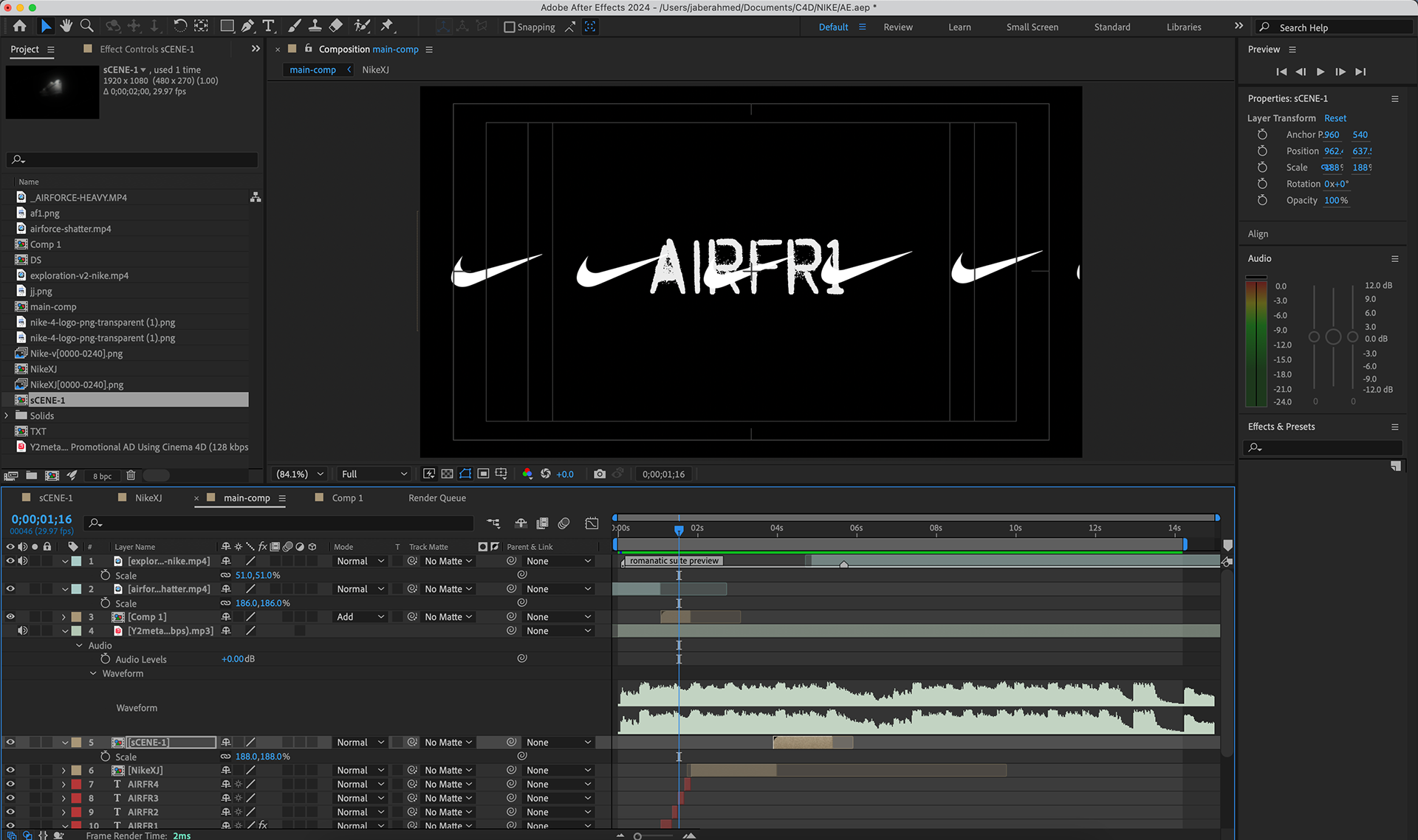Switch to the Comp 1 timeline tab
Image resolution: width=1418 pixels, height=840 pixels.
[x=347, y=498]
